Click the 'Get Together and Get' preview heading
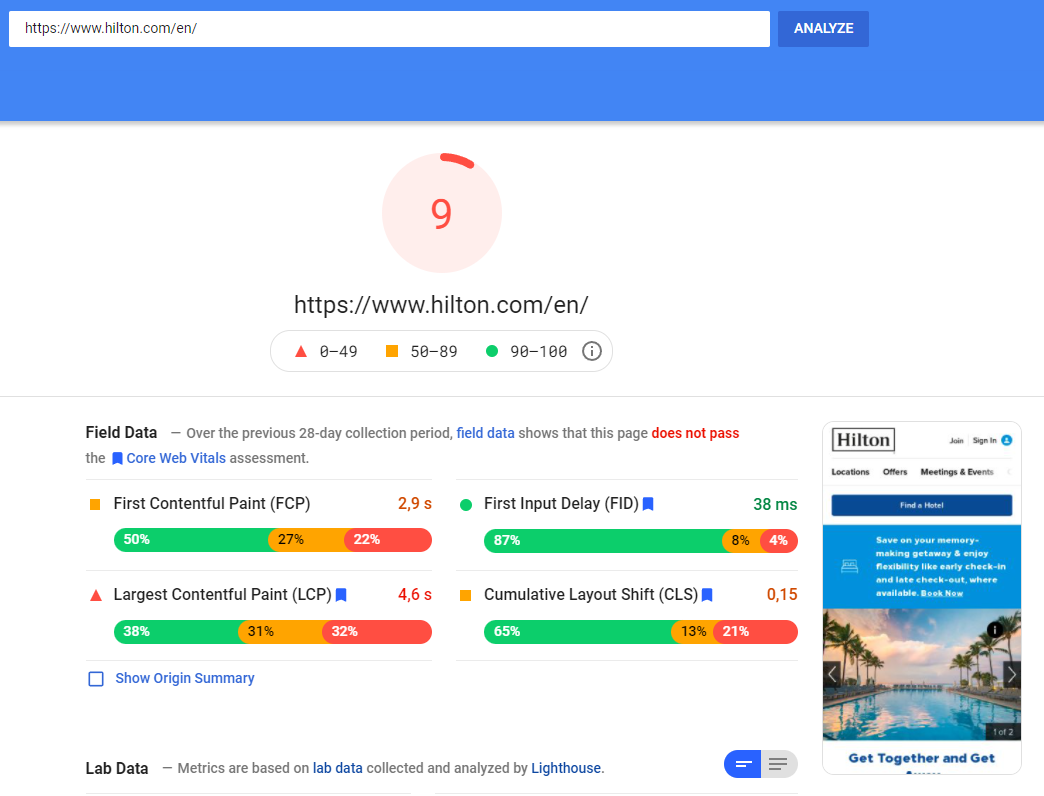The image size is (1044, 796). click(921, 758)
